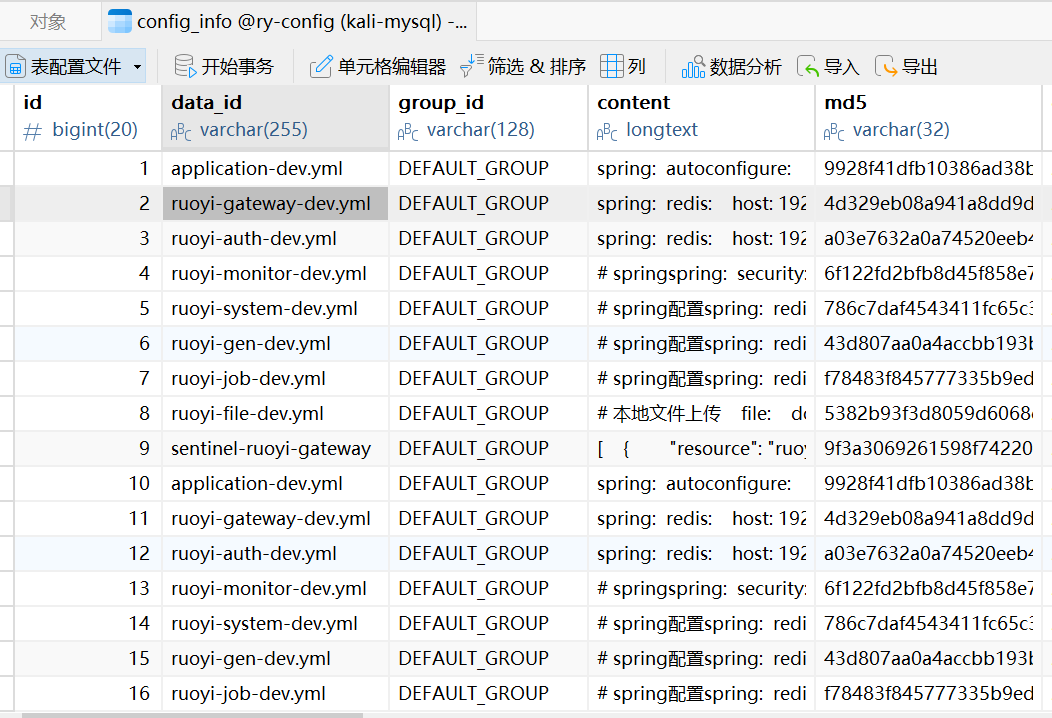Click the 列 columns toolbar button

pos(623,66)
